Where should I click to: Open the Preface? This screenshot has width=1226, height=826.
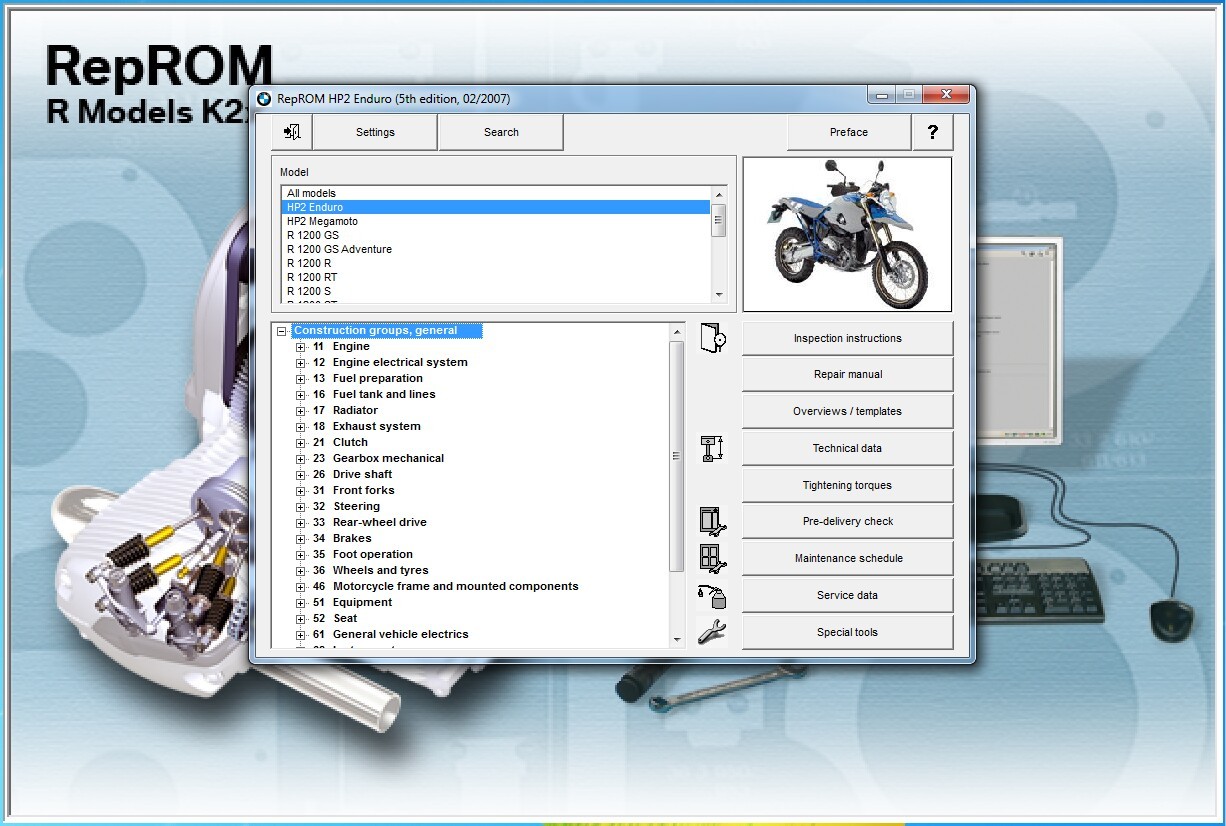tap(849, 132)
